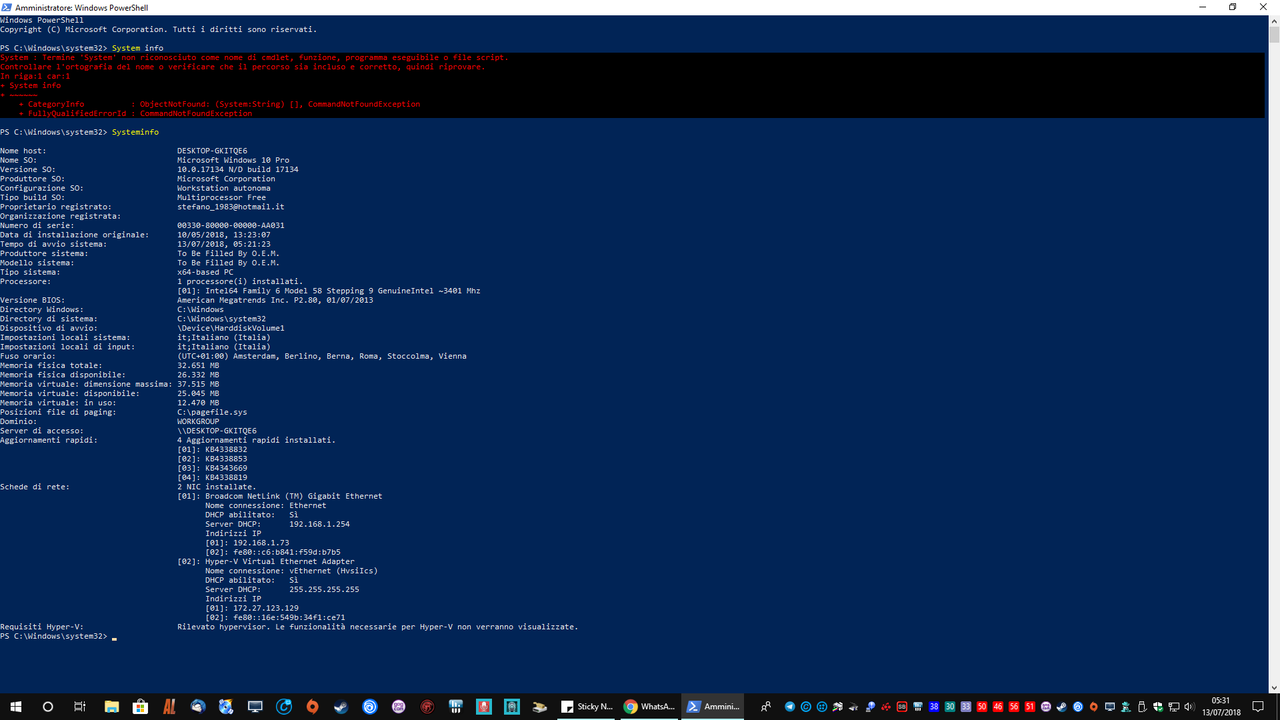Open GOG Galaxy from the taskbar
This screenshot has width=1280, height=720.
coord(399,706)
